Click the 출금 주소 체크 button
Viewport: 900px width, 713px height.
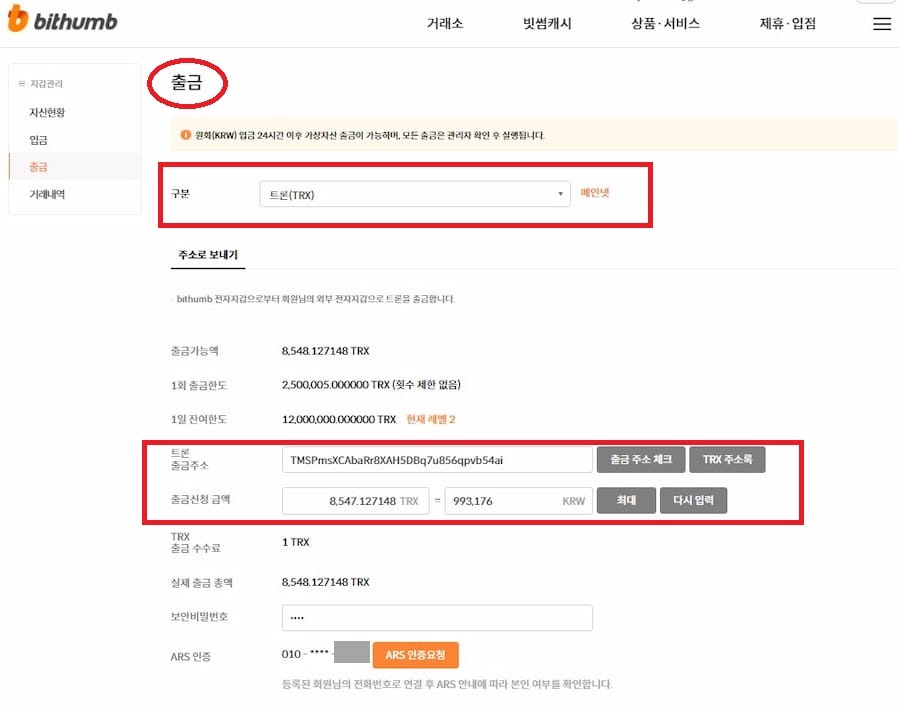(641, 459)
